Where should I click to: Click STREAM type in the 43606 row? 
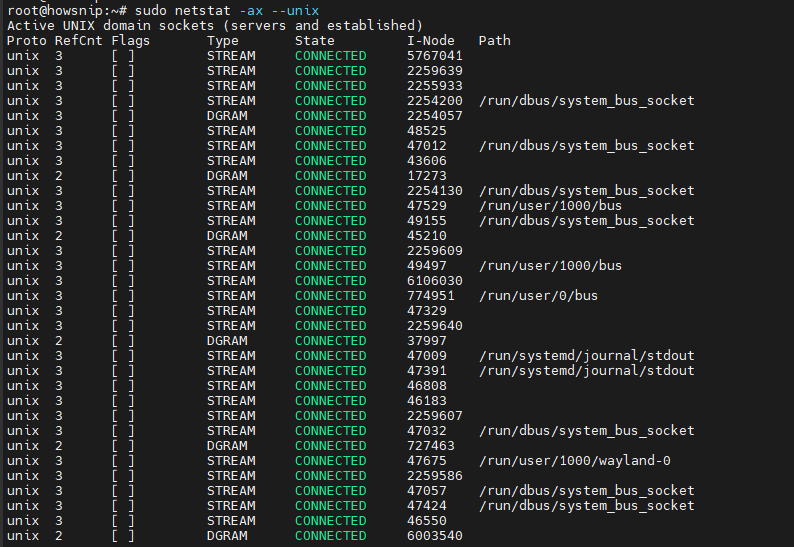click(231, 161)
